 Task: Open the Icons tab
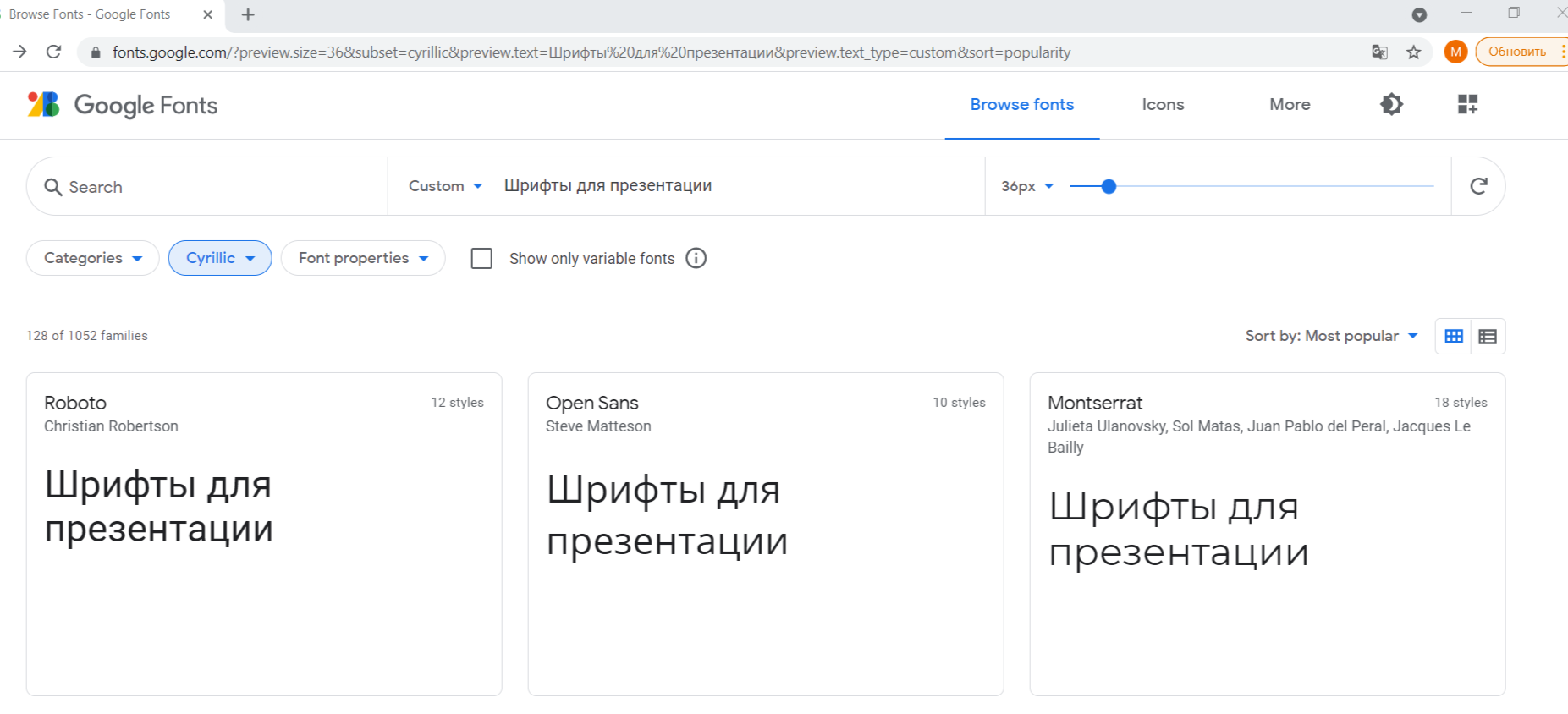pyautogui.click(x=1163, y=104)
